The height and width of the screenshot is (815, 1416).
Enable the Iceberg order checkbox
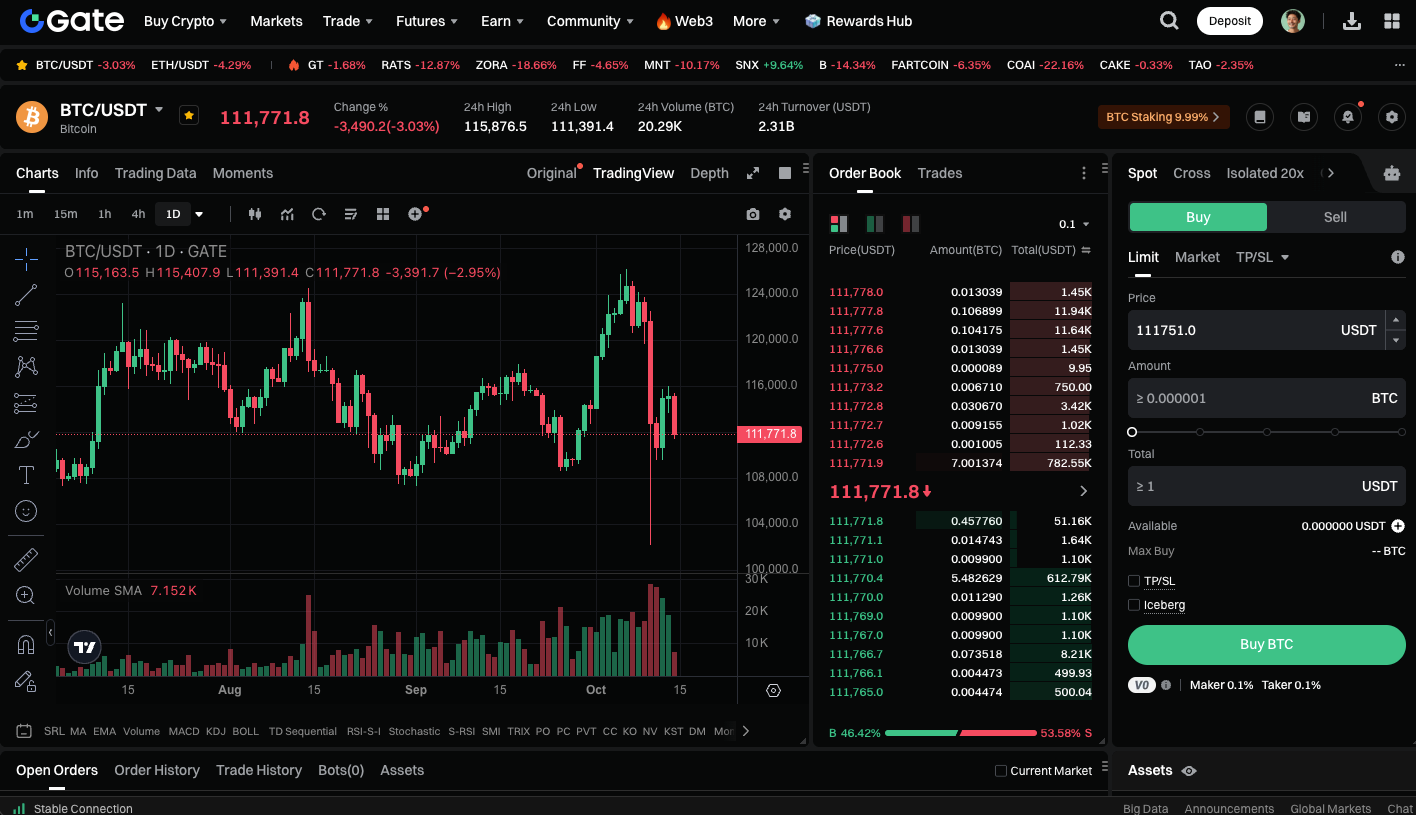pyautogui.click(x=1134, y=605)
